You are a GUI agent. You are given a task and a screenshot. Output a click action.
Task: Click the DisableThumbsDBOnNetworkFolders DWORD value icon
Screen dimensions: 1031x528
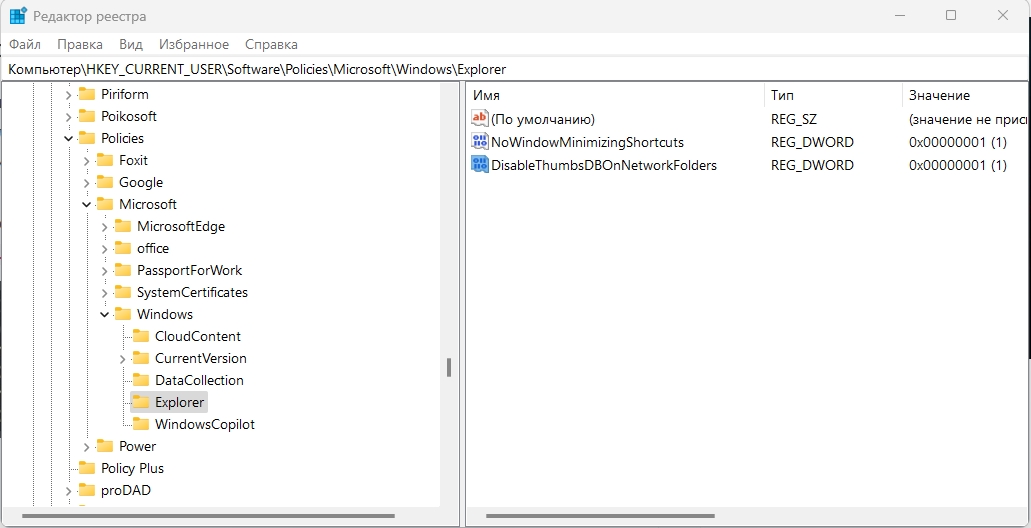click(x=480, y=165)
